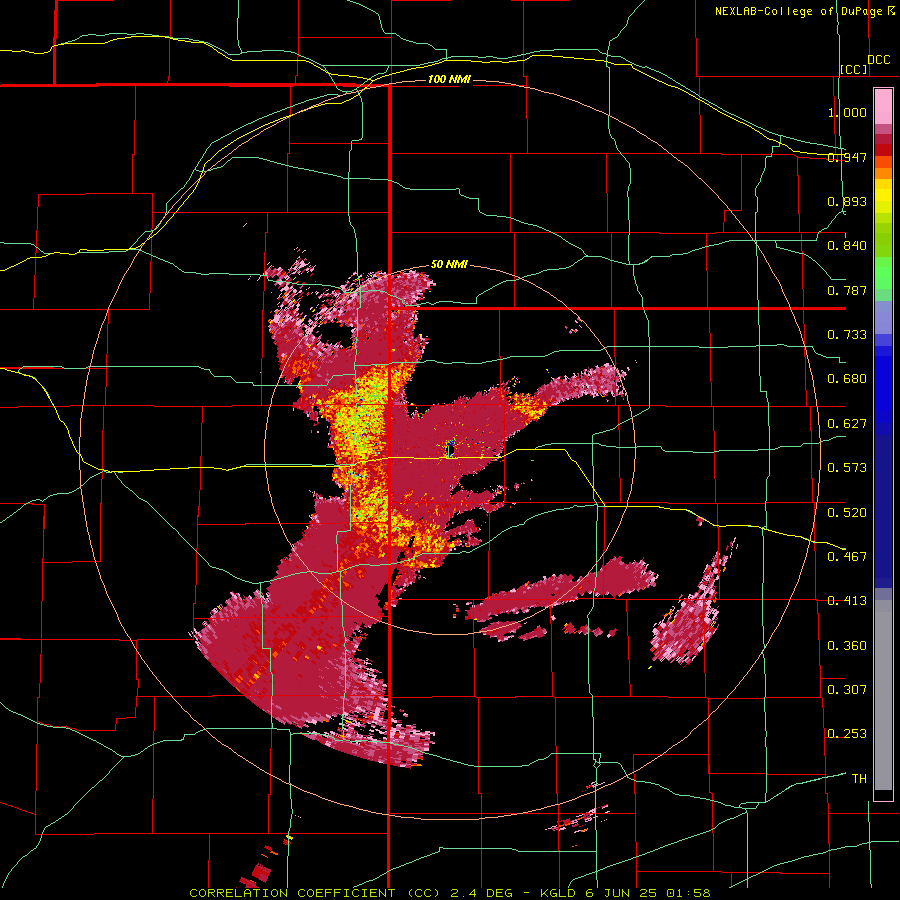
Task: Click the 0.947 legend value
Action: (x=847, y=157)
